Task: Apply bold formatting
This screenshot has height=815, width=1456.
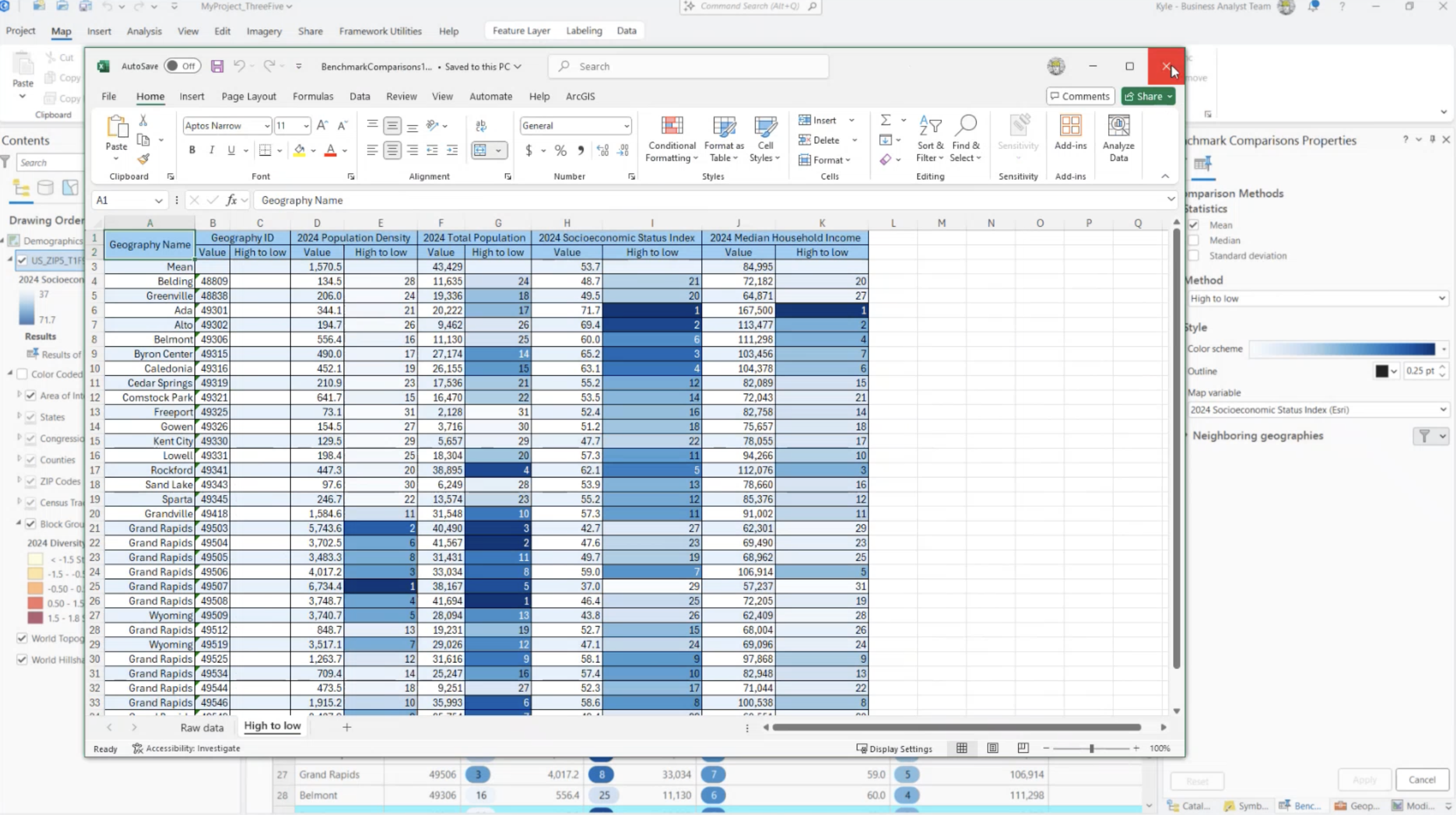Action: (192, 150)
